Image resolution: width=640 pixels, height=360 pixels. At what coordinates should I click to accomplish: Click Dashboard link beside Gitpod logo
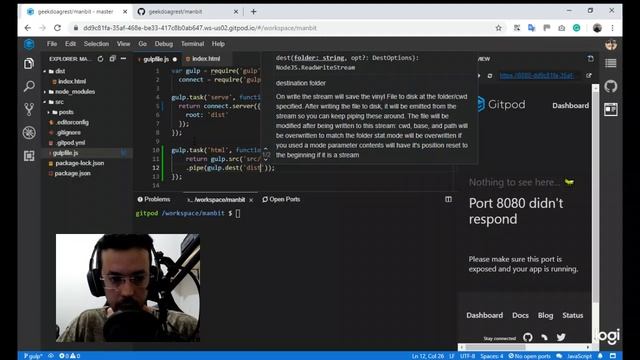pyautogui.click(x=570, y=105)
